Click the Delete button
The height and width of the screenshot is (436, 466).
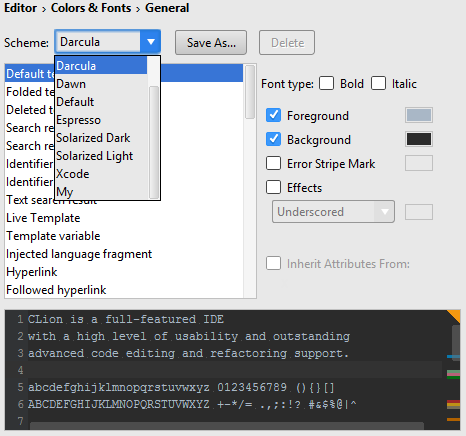pos(287,42)
